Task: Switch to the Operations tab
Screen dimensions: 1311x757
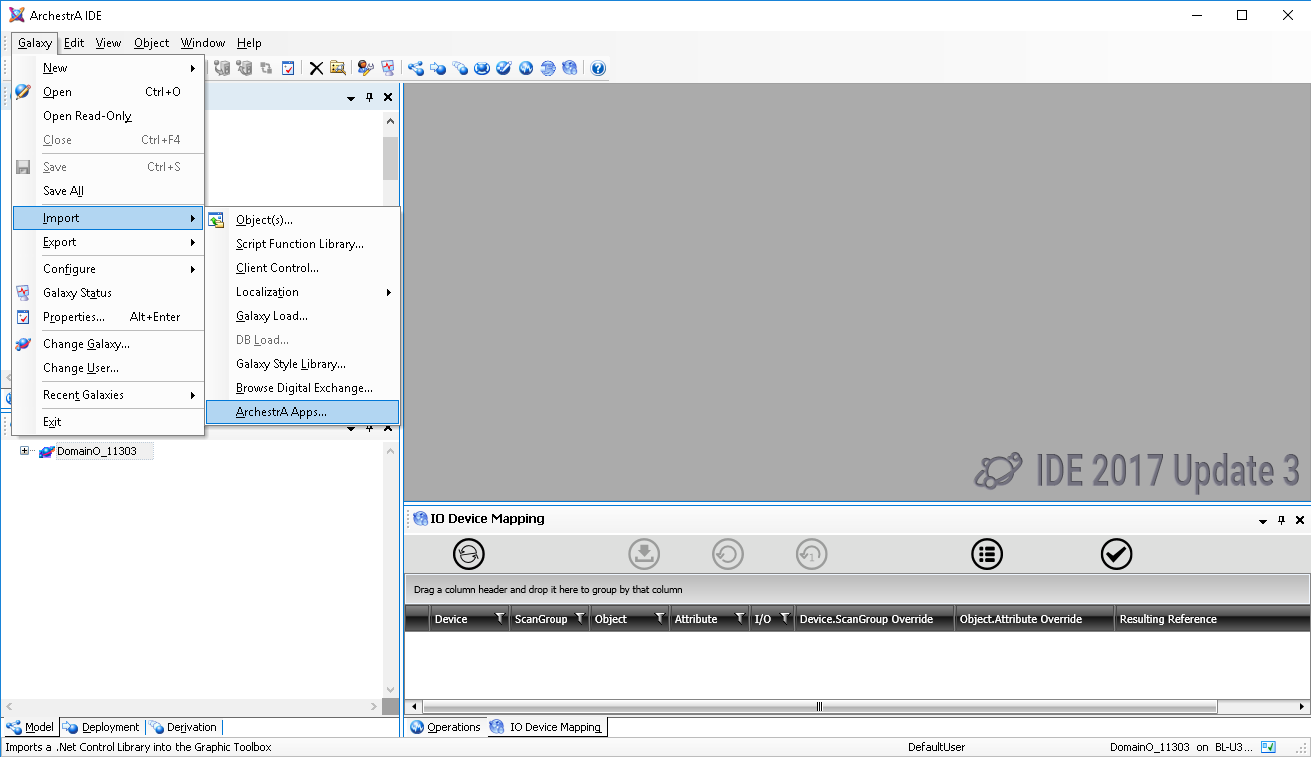Action: [446, 727]
